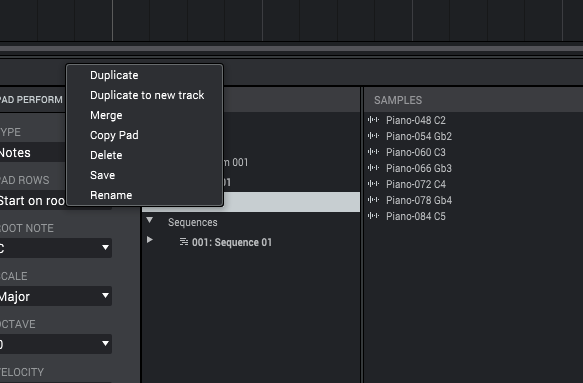Select the Piano-072 C4 sample name
Screen dimensions: 583x383
416,184
